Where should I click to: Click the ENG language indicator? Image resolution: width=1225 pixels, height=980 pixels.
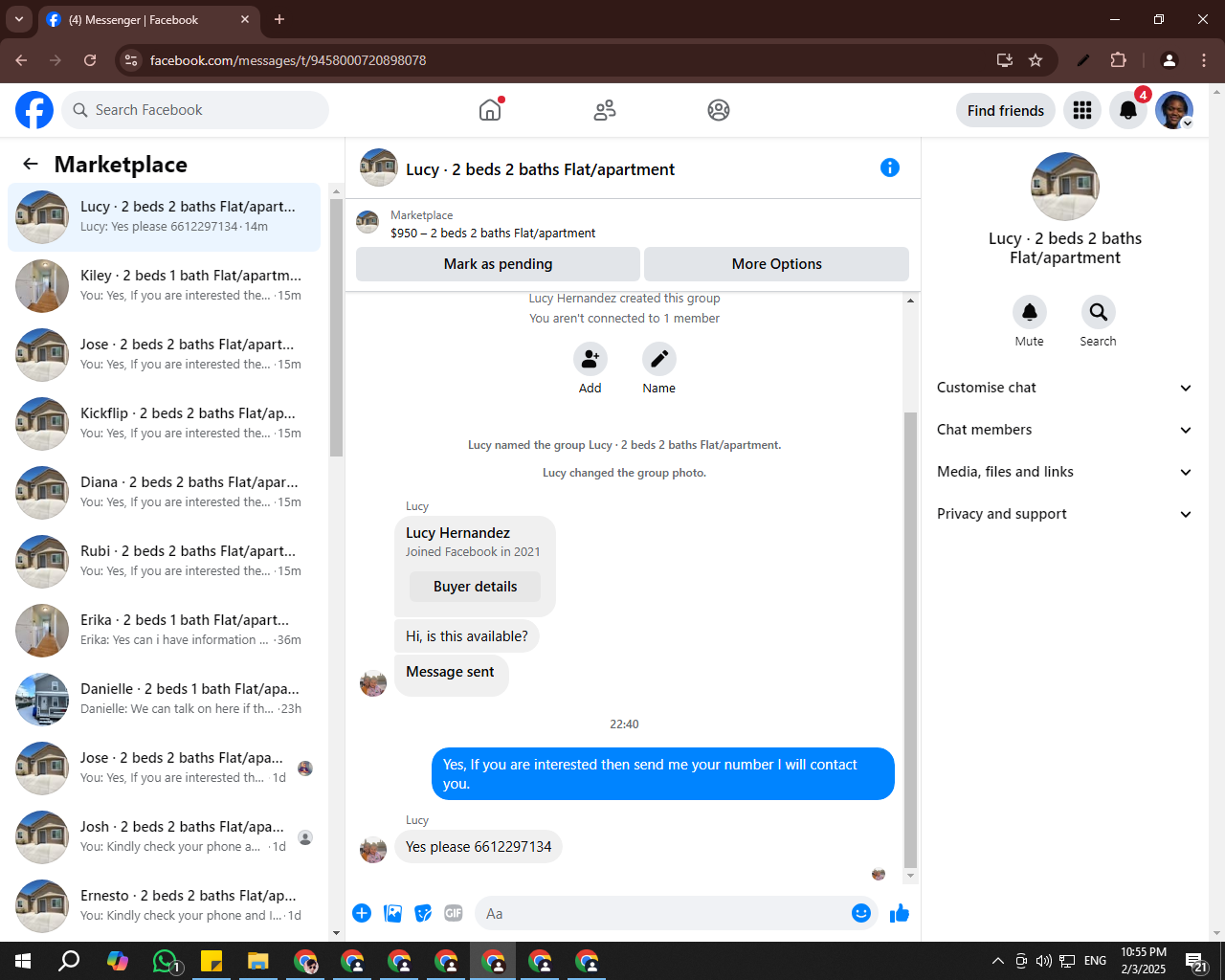click(x=1096, y=961)
